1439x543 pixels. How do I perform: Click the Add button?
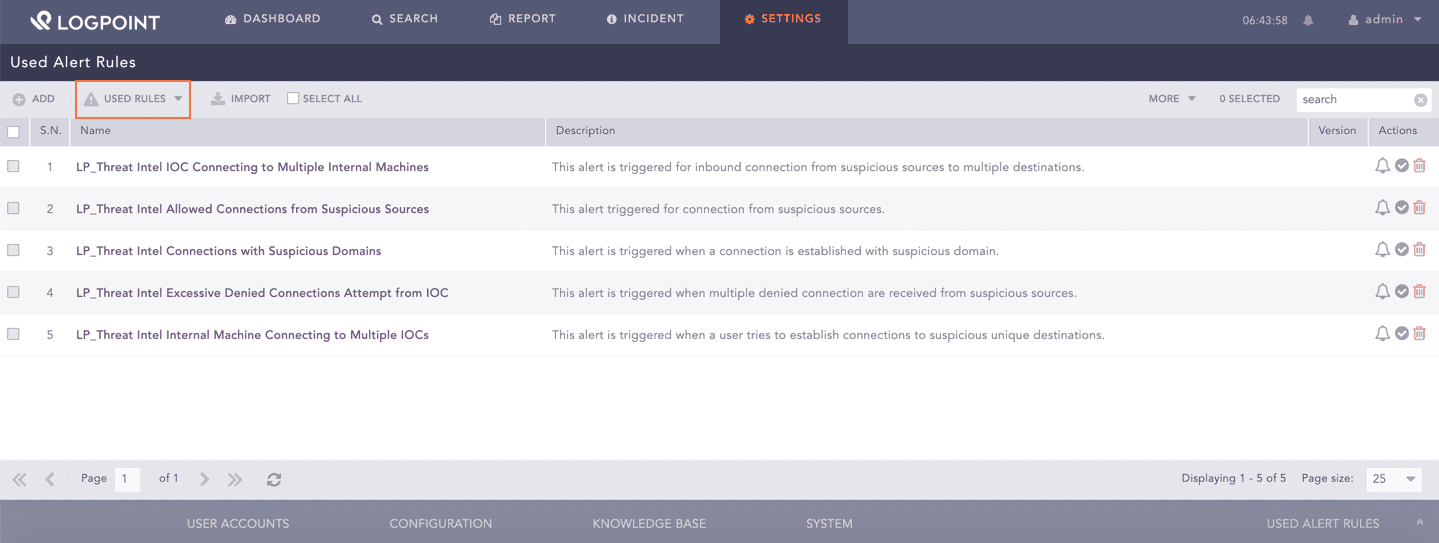coord(34,99)
